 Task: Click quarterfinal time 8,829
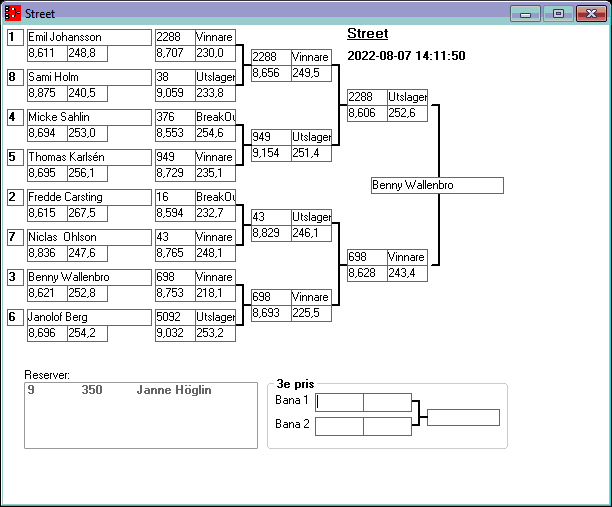pos(271,233)
